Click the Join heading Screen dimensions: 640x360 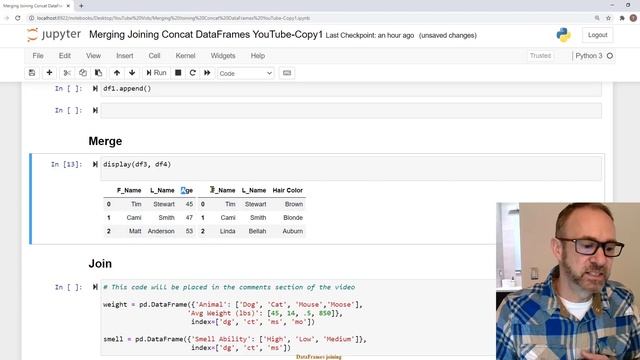point(100,264)
